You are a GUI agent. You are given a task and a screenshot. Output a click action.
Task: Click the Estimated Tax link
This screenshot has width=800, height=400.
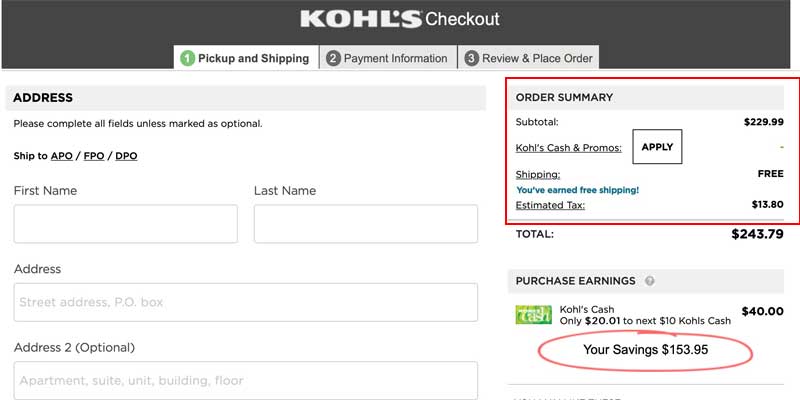pyautogui.click(x=550, y=205)
